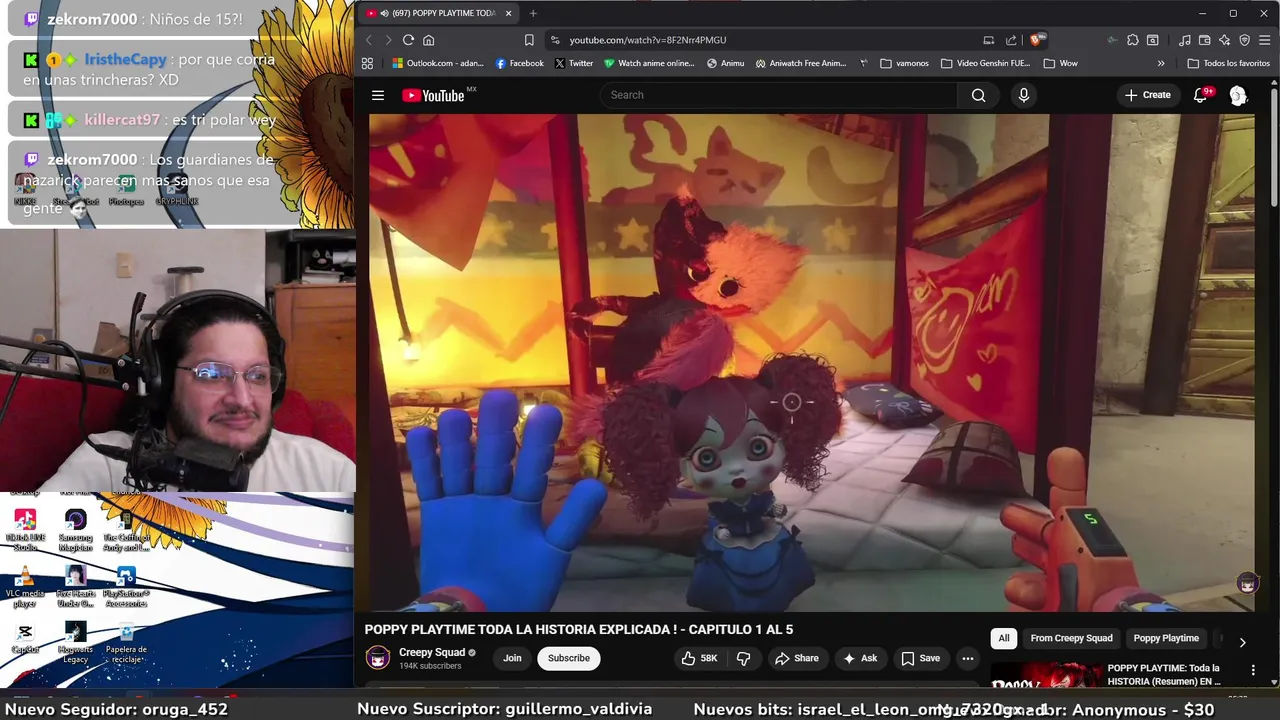Open the vamonos bookmarks folder

click(905, 63)
